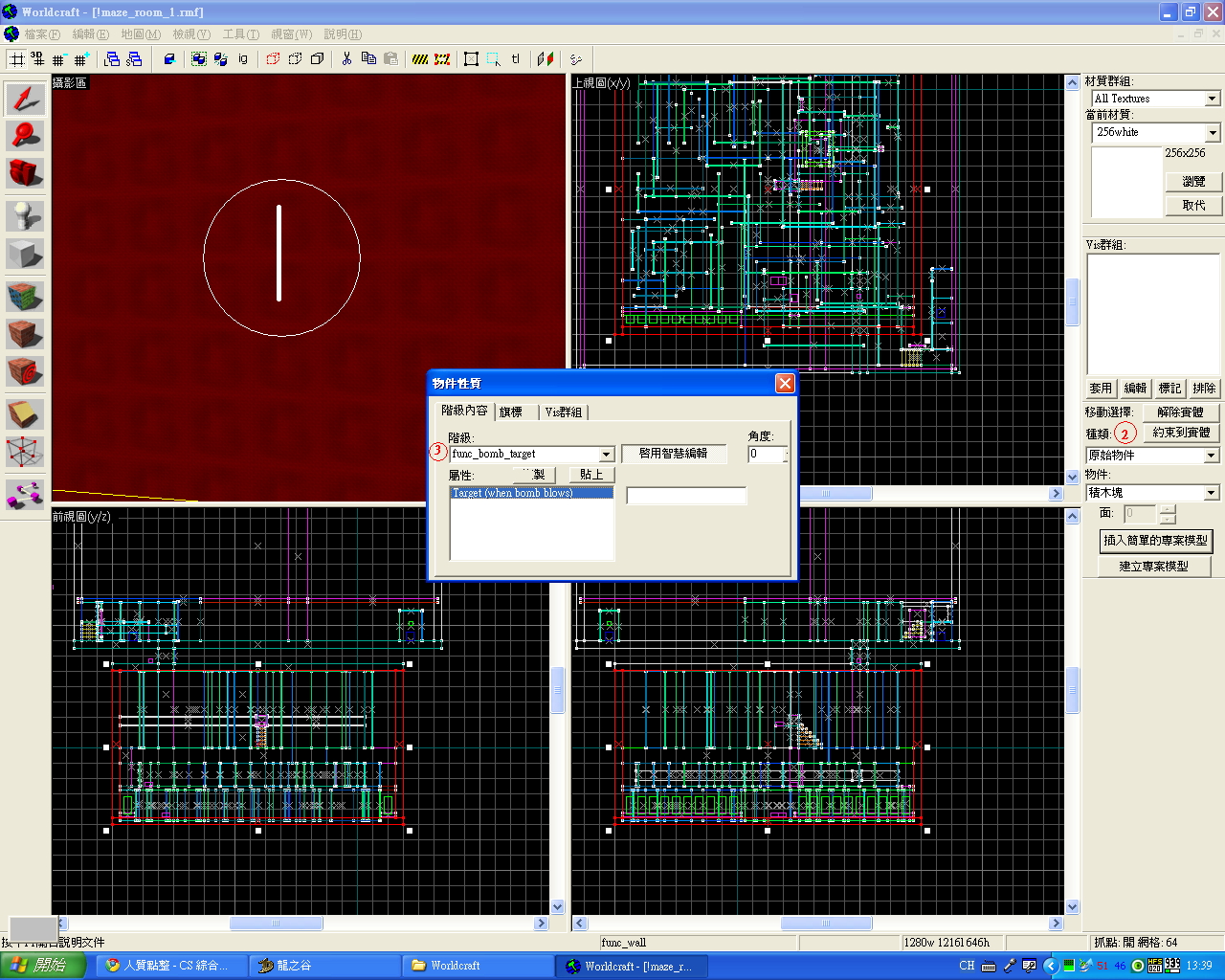Toggle the 2D grid icon
1225x980 pixels.
pos(17,59)
